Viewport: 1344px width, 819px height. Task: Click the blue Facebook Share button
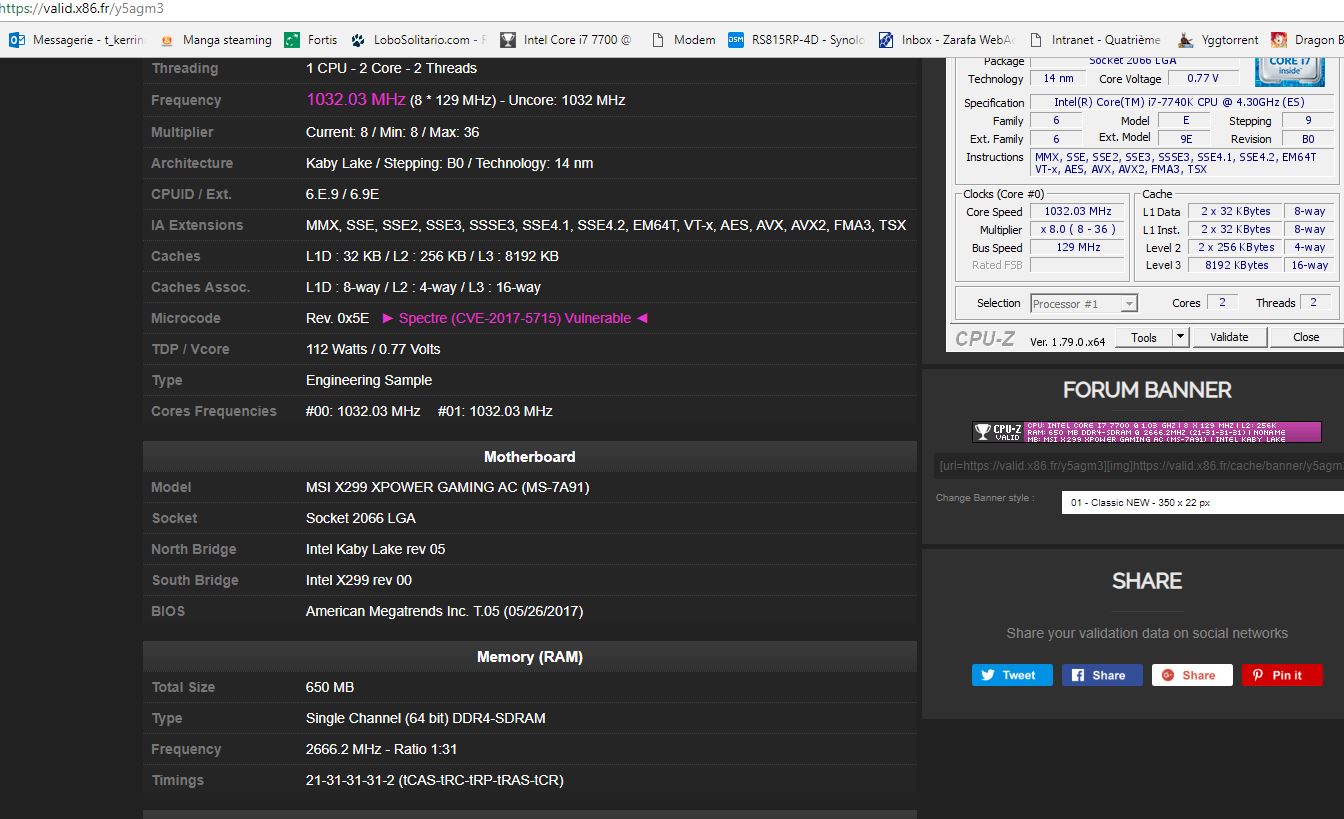pyautogui.click(x=1102, y=675)
